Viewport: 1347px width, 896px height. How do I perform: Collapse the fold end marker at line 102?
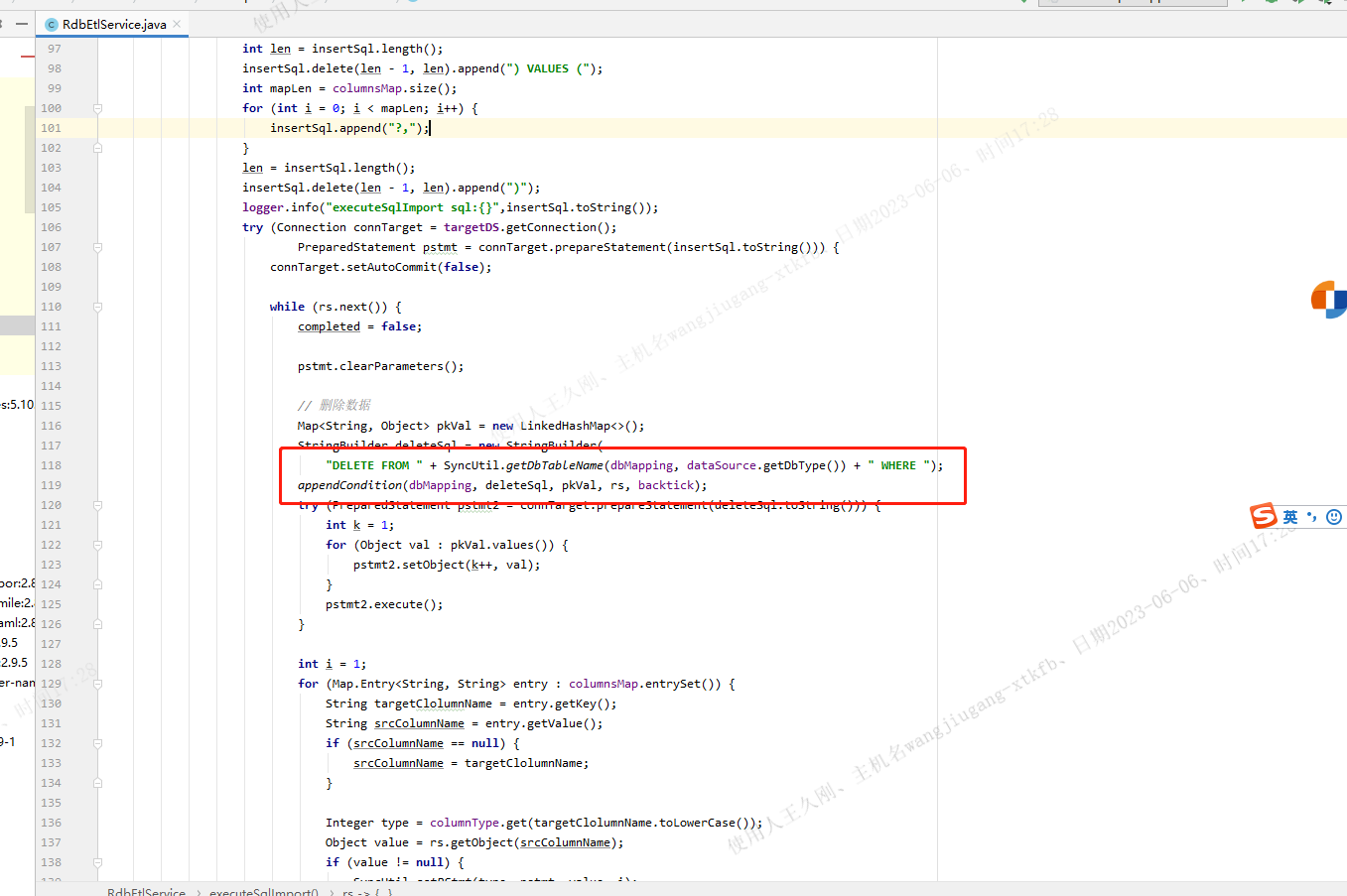coord(97,148)
